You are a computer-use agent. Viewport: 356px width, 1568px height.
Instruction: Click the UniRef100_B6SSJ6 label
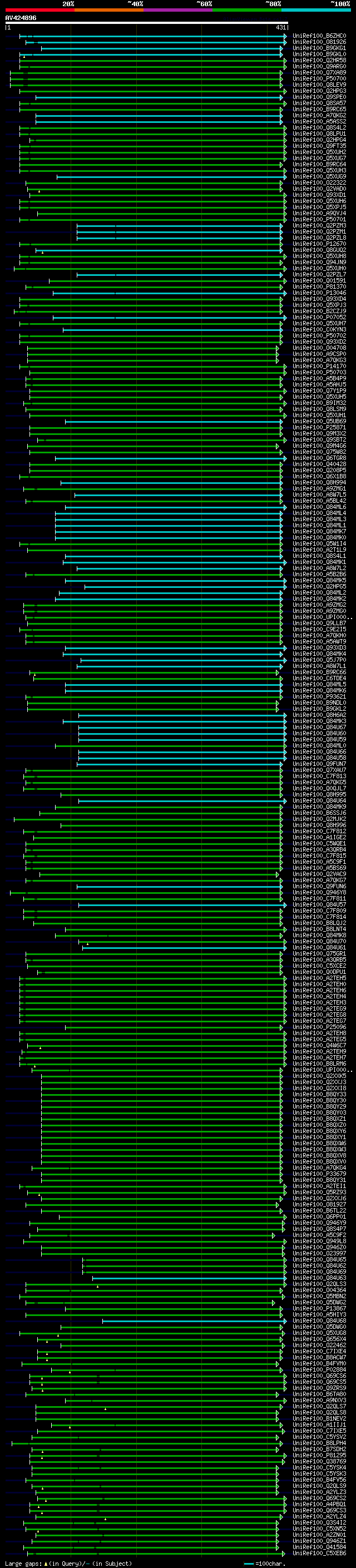[319, 813]
